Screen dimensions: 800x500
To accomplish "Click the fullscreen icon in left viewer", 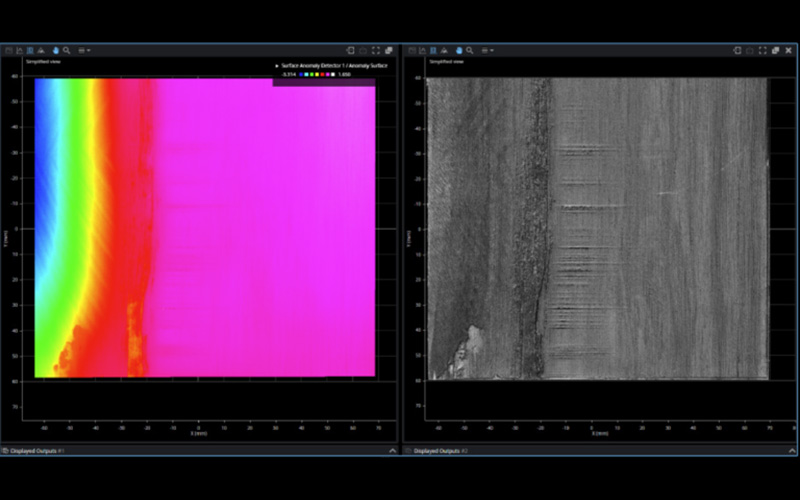I will [x=375, y=50].
